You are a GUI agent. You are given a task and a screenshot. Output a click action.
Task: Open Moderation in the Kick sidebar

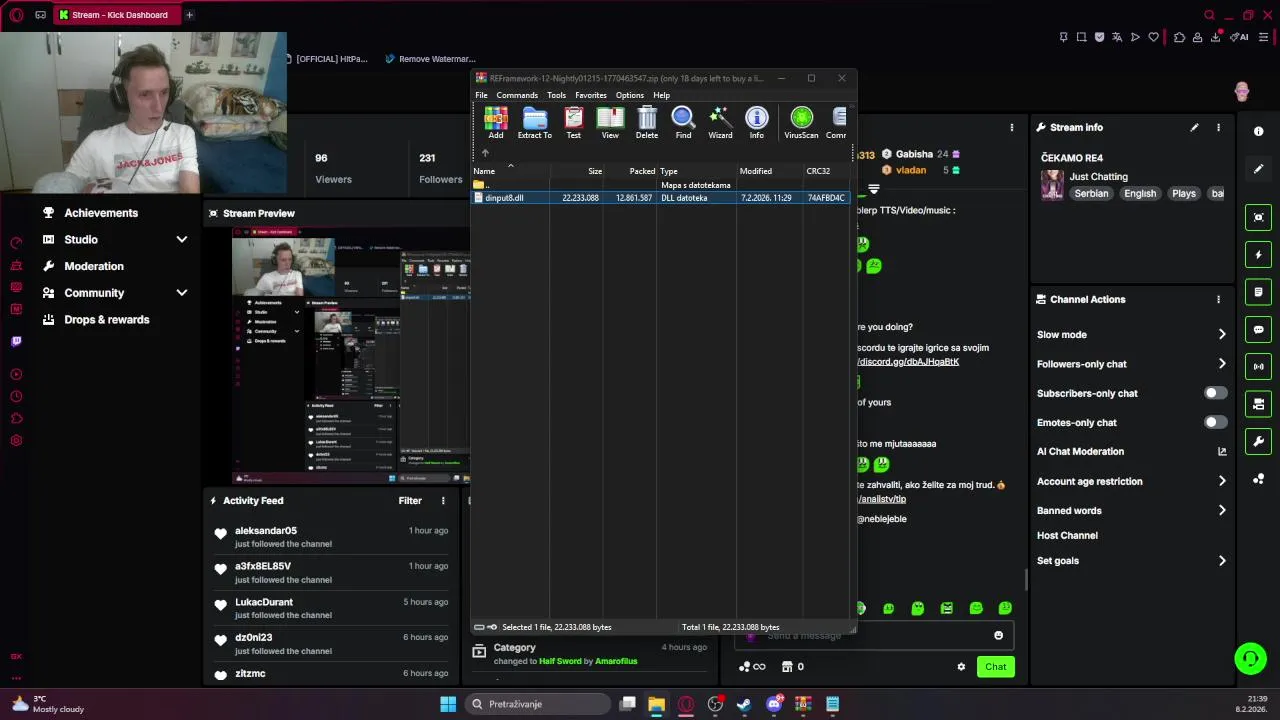[x=94, y=266]
